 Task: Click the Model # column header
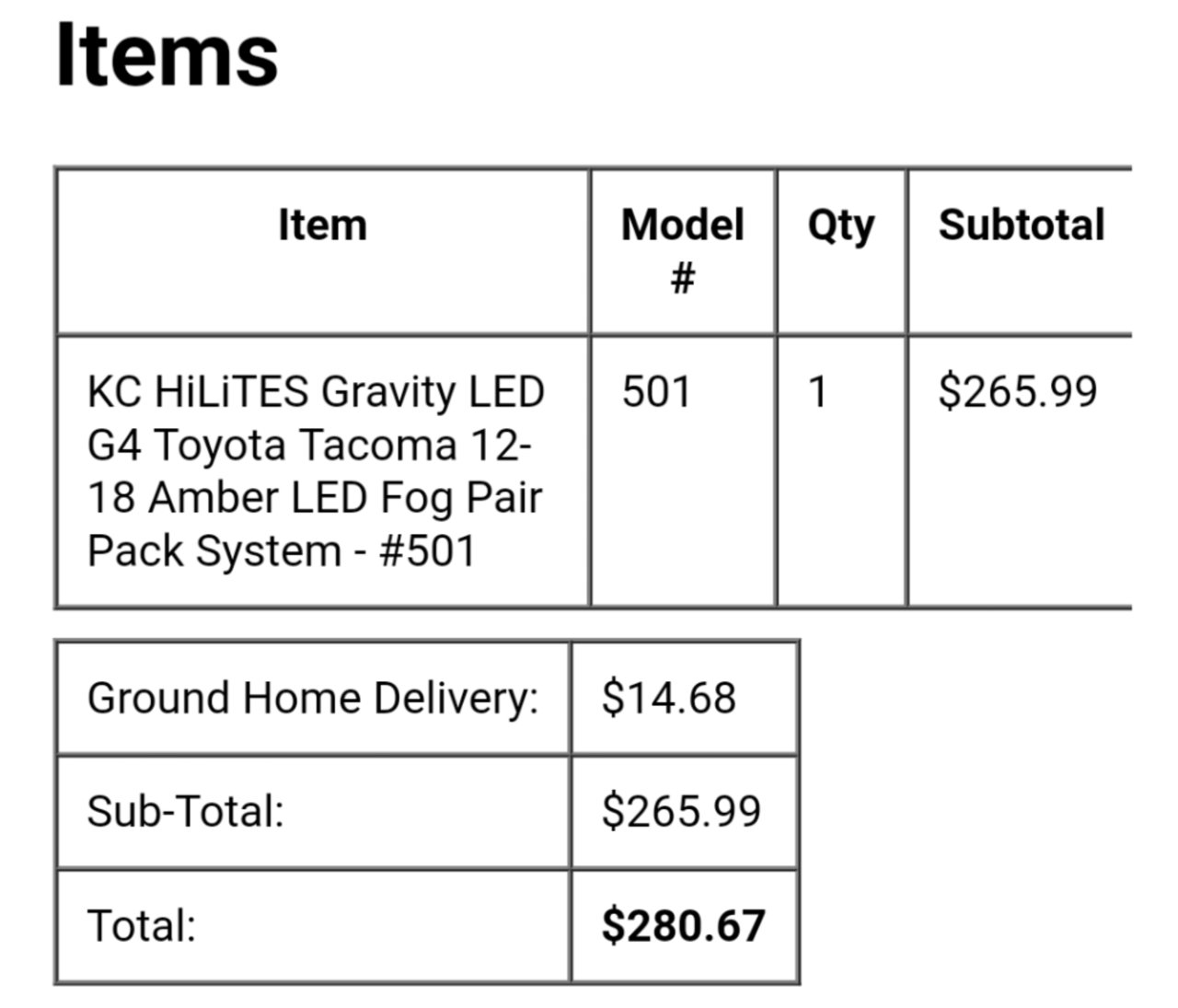(x=682, y=250)
